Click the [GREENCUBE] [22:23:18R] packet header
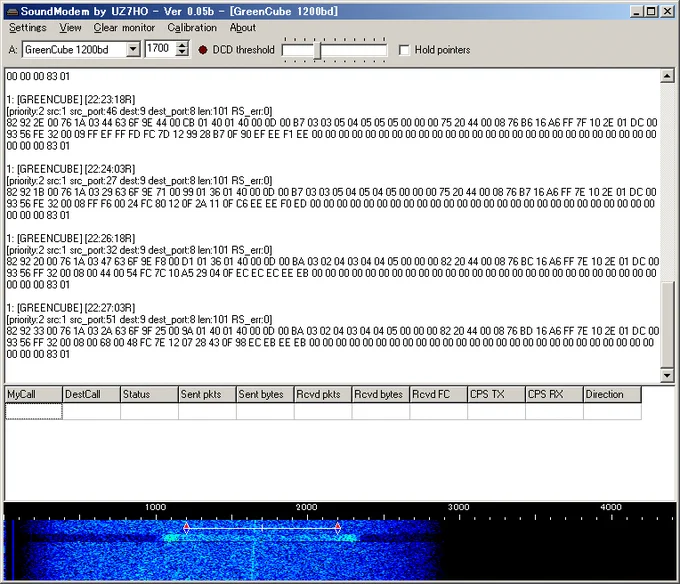Screen dimensions: 680x584 tap(71, 99)
